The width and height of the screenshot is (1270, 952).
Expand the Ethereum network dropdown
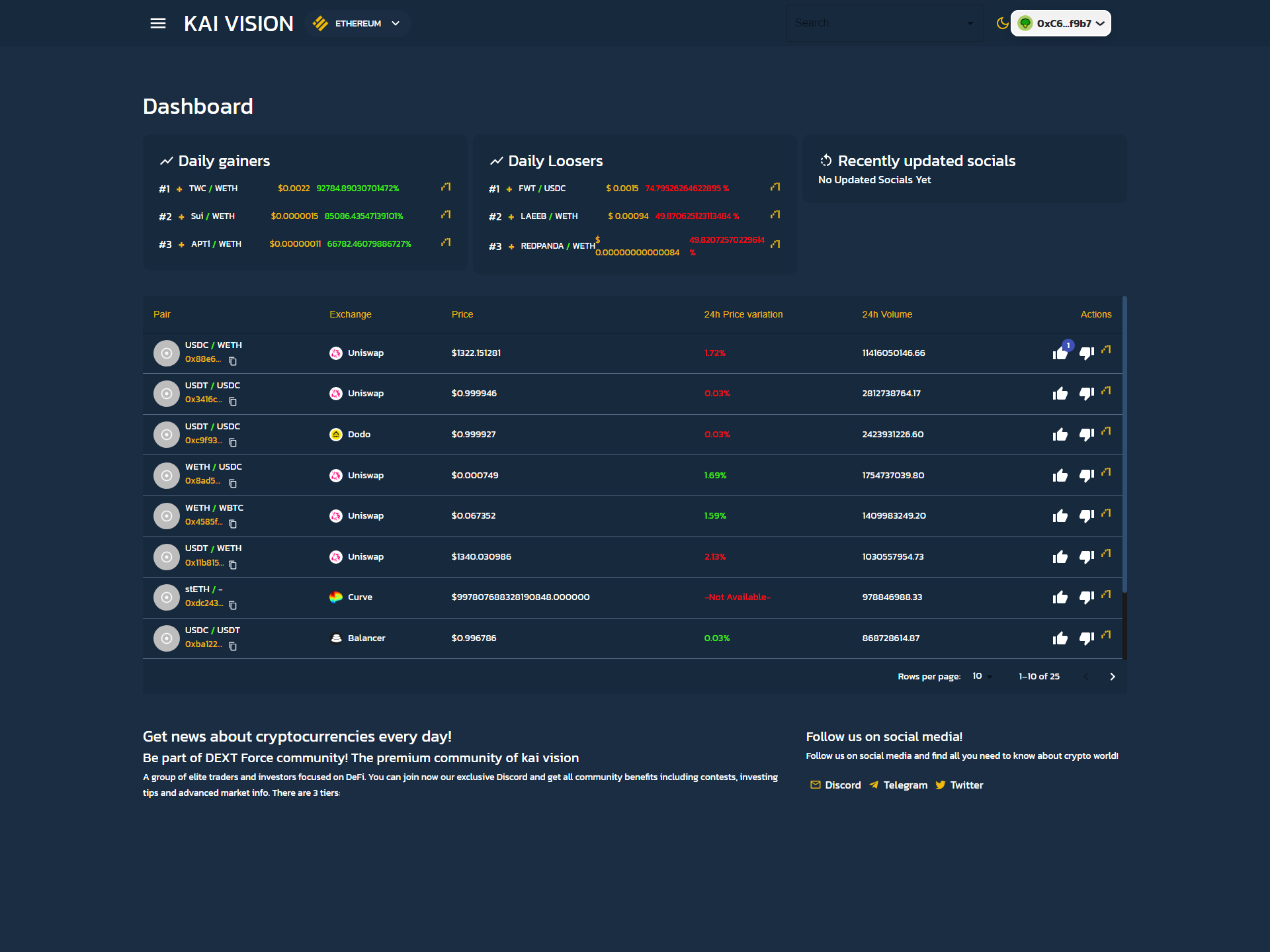click(x=358, y=23)
